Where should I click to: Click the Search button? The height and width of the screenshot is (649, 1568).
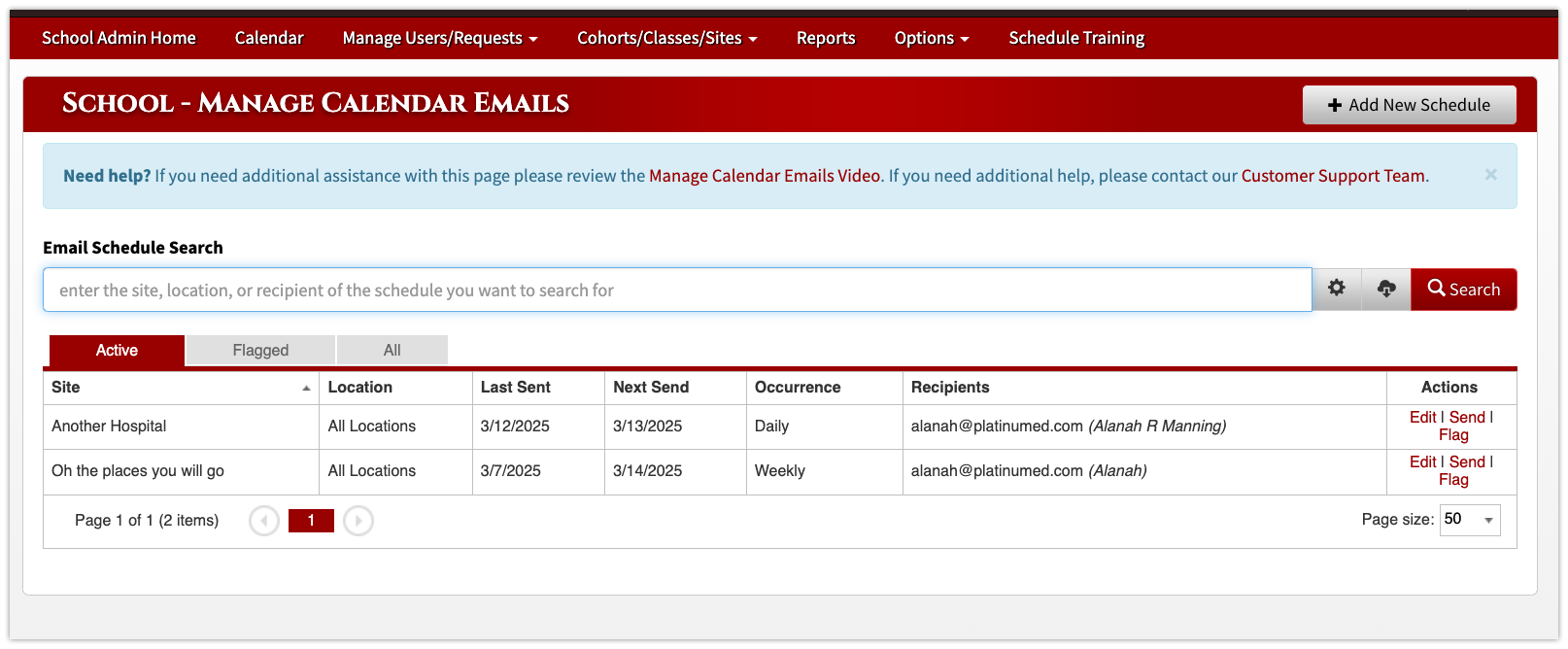pos(1463,289)
